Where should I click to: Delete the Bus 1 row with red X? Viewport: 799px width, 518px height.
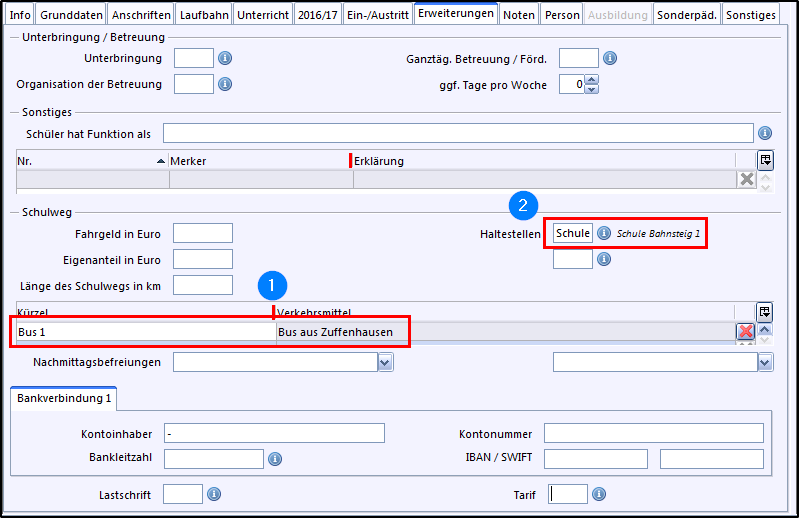coord(746,332)
